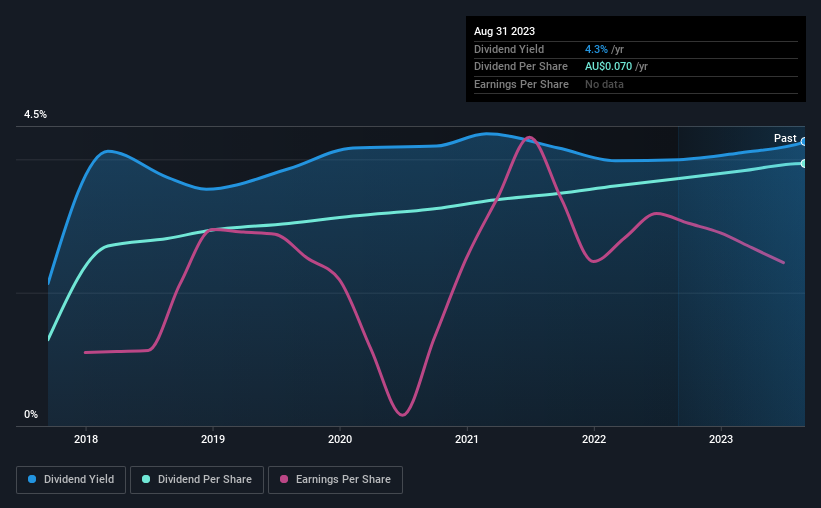Click the blue Dividend Yield legend dot
821x508 pixels.
[x=32, y=479]
